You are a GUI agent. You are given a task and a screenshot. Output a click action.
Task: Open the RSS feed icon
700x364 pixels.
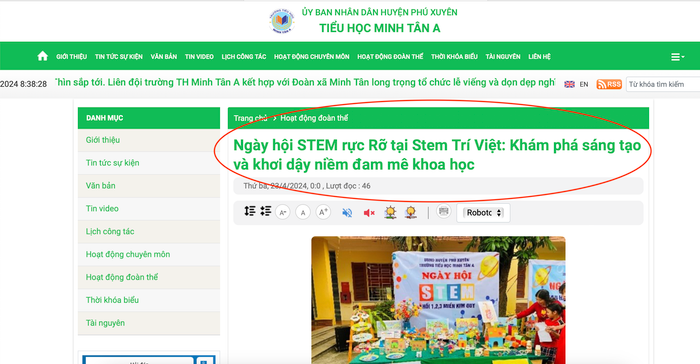[609, 84]
